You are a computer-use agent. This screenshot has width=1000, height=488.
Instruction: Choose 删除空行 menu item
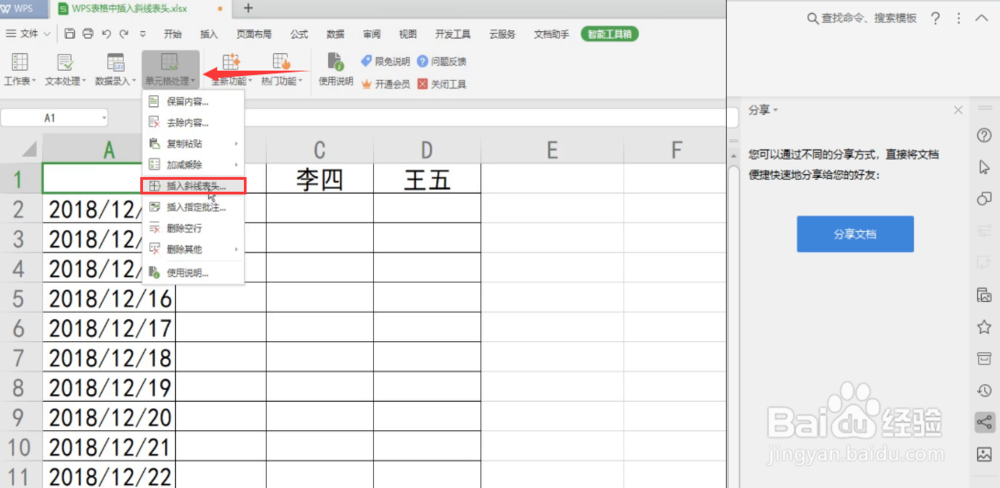tap(193, 228)
